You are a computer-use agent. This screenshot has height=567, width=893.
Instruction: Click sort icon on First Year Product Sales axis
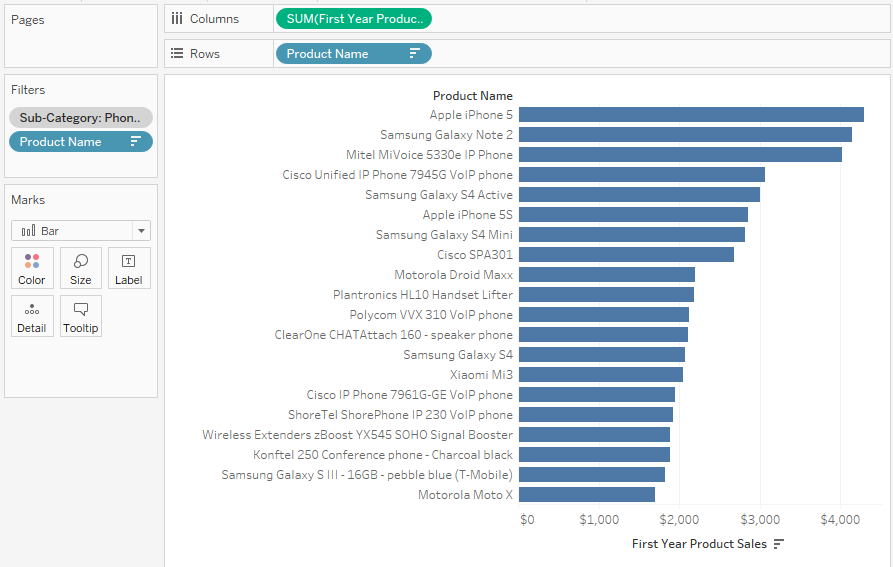point(779,544)
